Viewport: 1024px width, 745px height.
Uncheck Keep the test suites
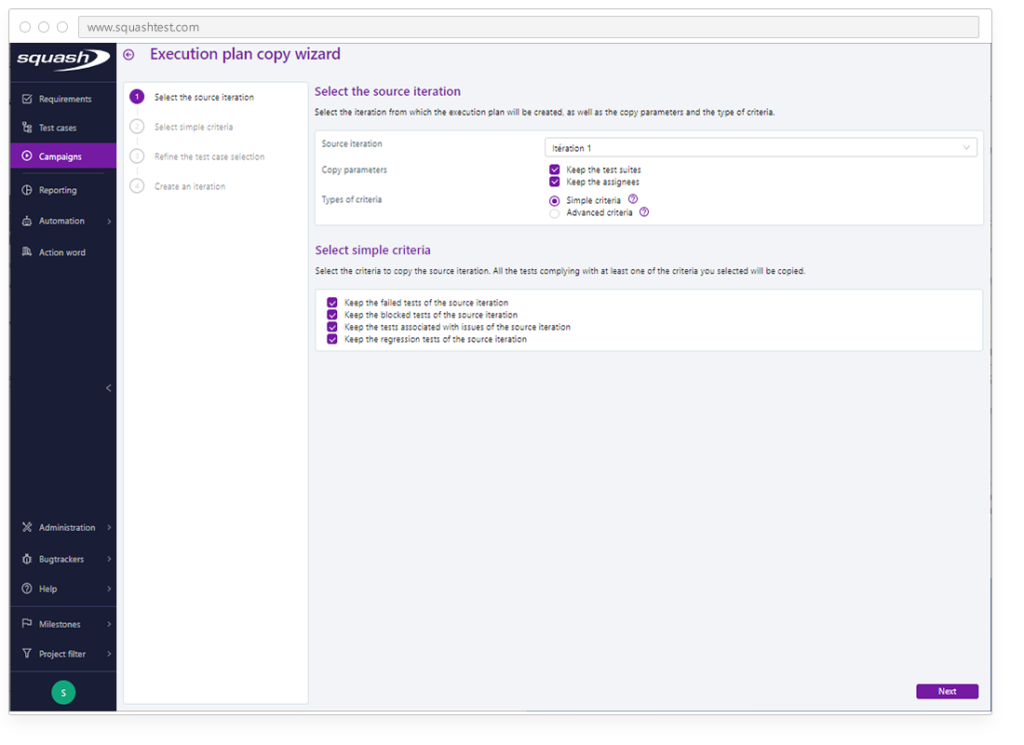554,169
